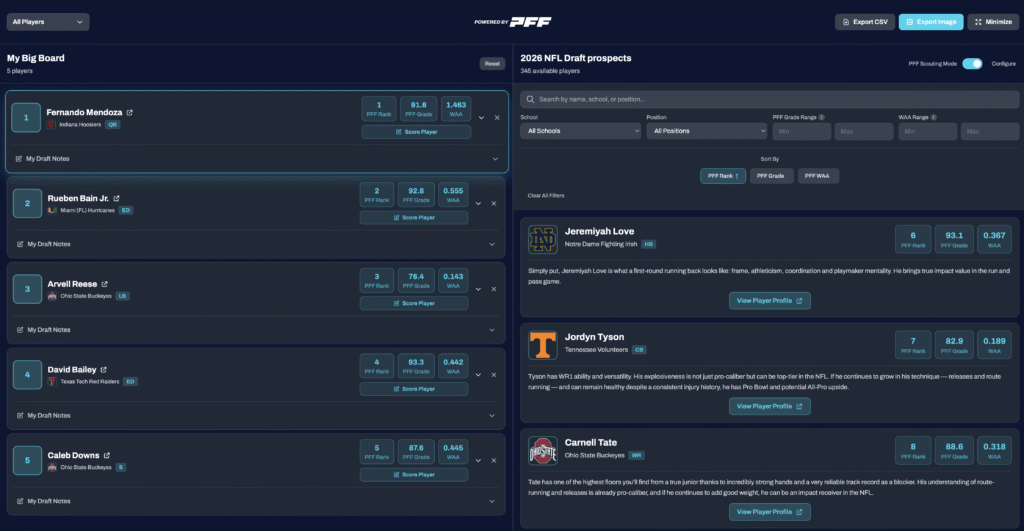Click WAA Range info icon

(x=935, y=117)
